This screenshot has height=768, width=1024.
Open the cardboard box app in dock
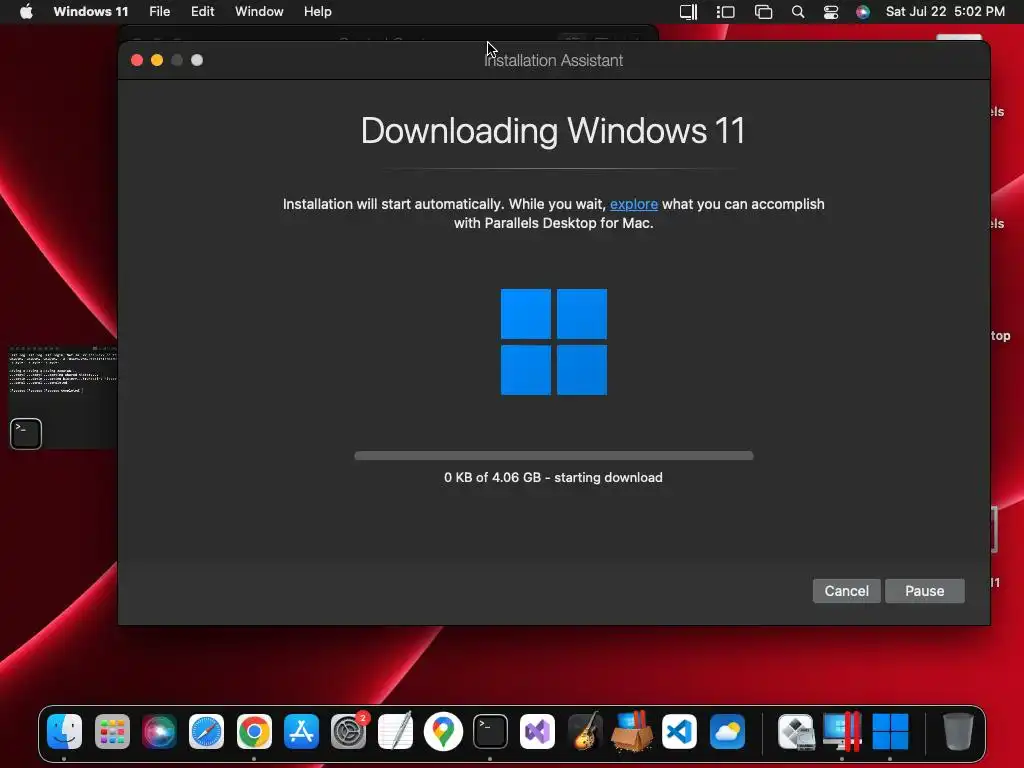(x=632, y=731)
